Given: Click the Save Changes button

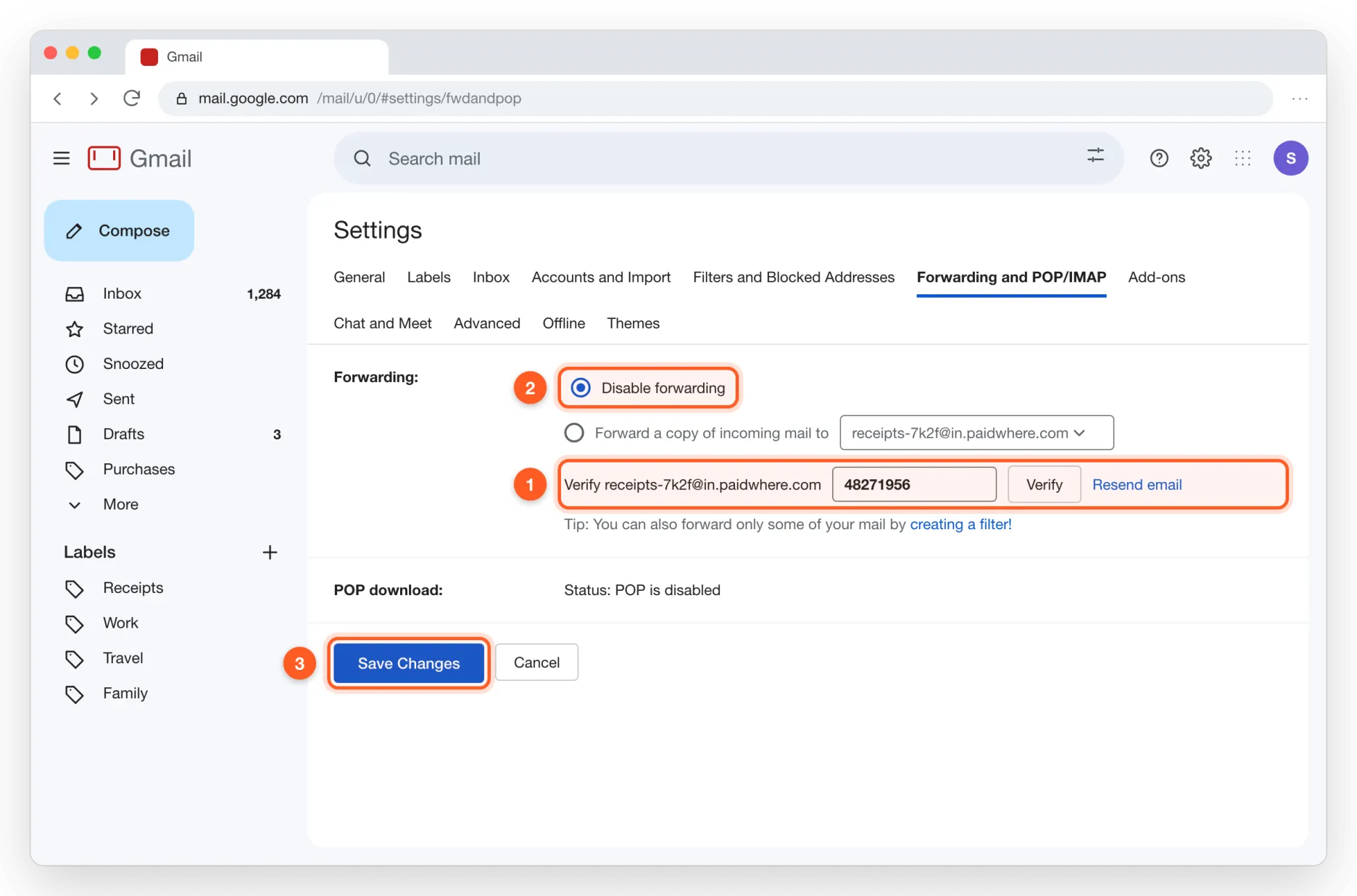Looking at the screenshot, I should 409,663.
